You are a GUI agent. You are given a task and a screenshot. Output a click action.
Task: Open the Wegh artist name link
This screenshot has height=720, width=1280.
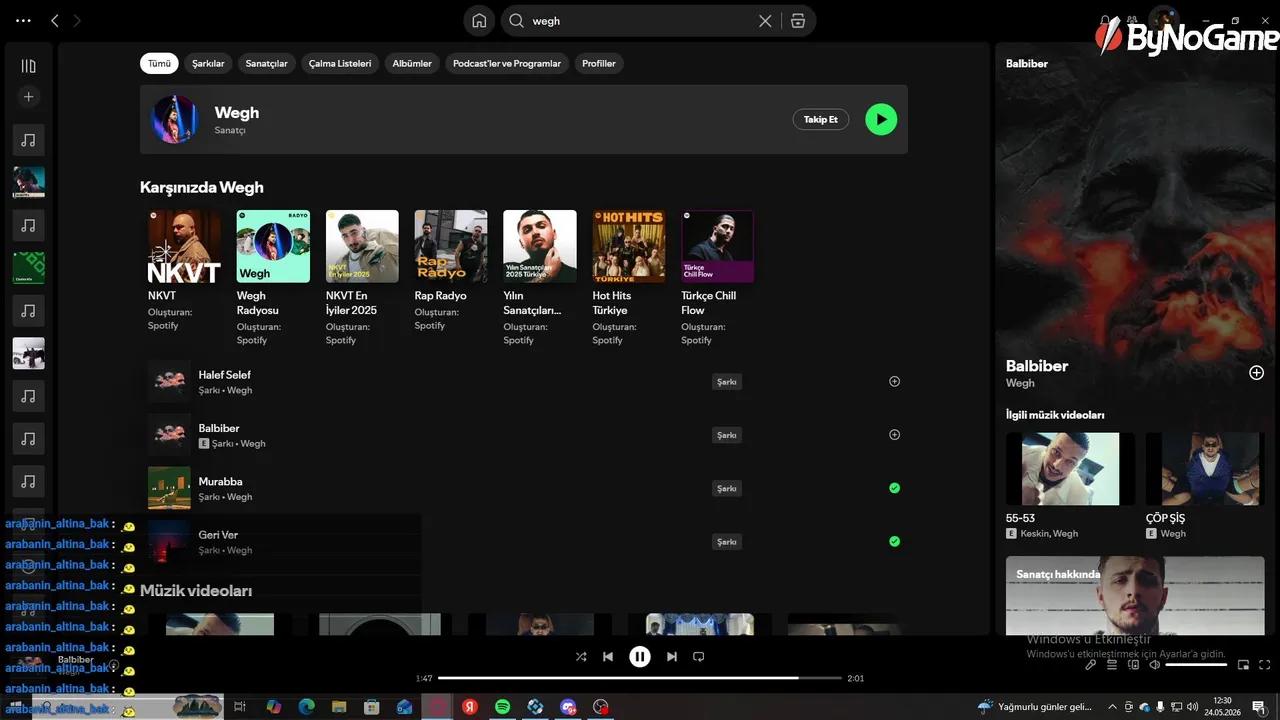(x=237, y=112)
